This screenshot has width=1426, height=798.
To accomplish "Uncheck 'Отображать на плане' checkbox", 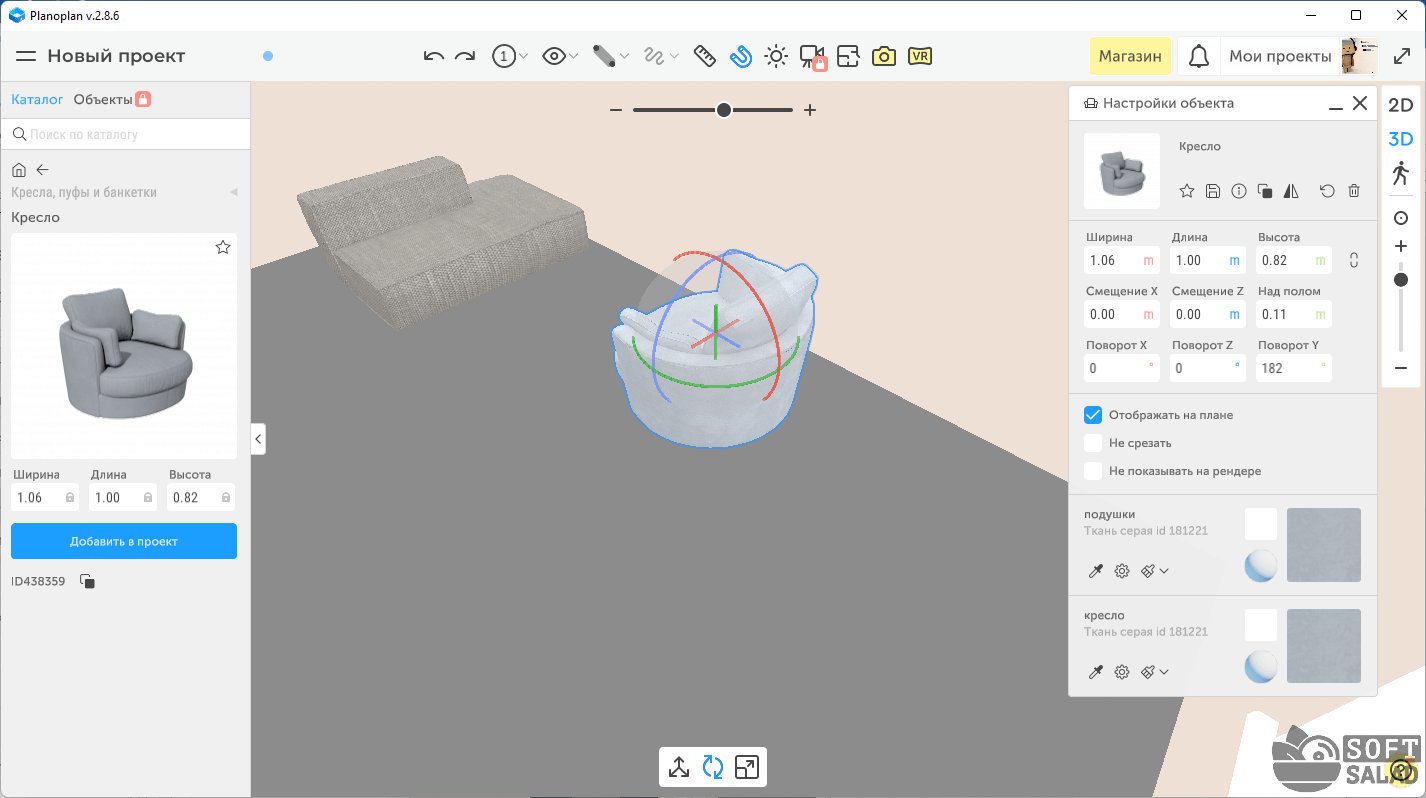I will (1093, 415).
